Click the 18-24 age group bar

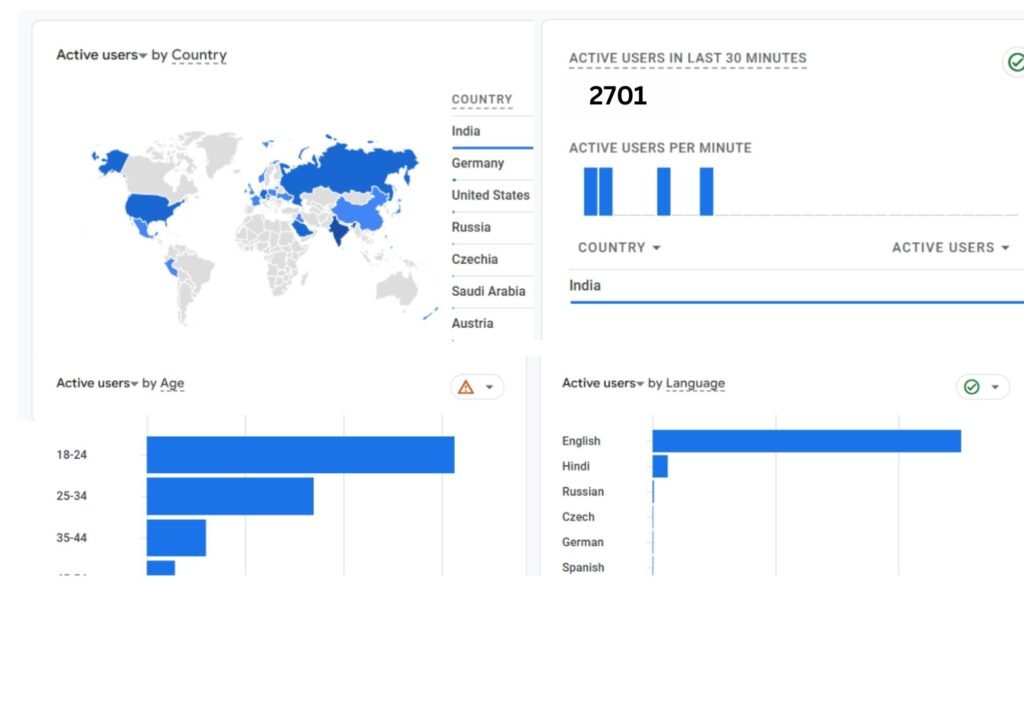[x=300, y=455]
